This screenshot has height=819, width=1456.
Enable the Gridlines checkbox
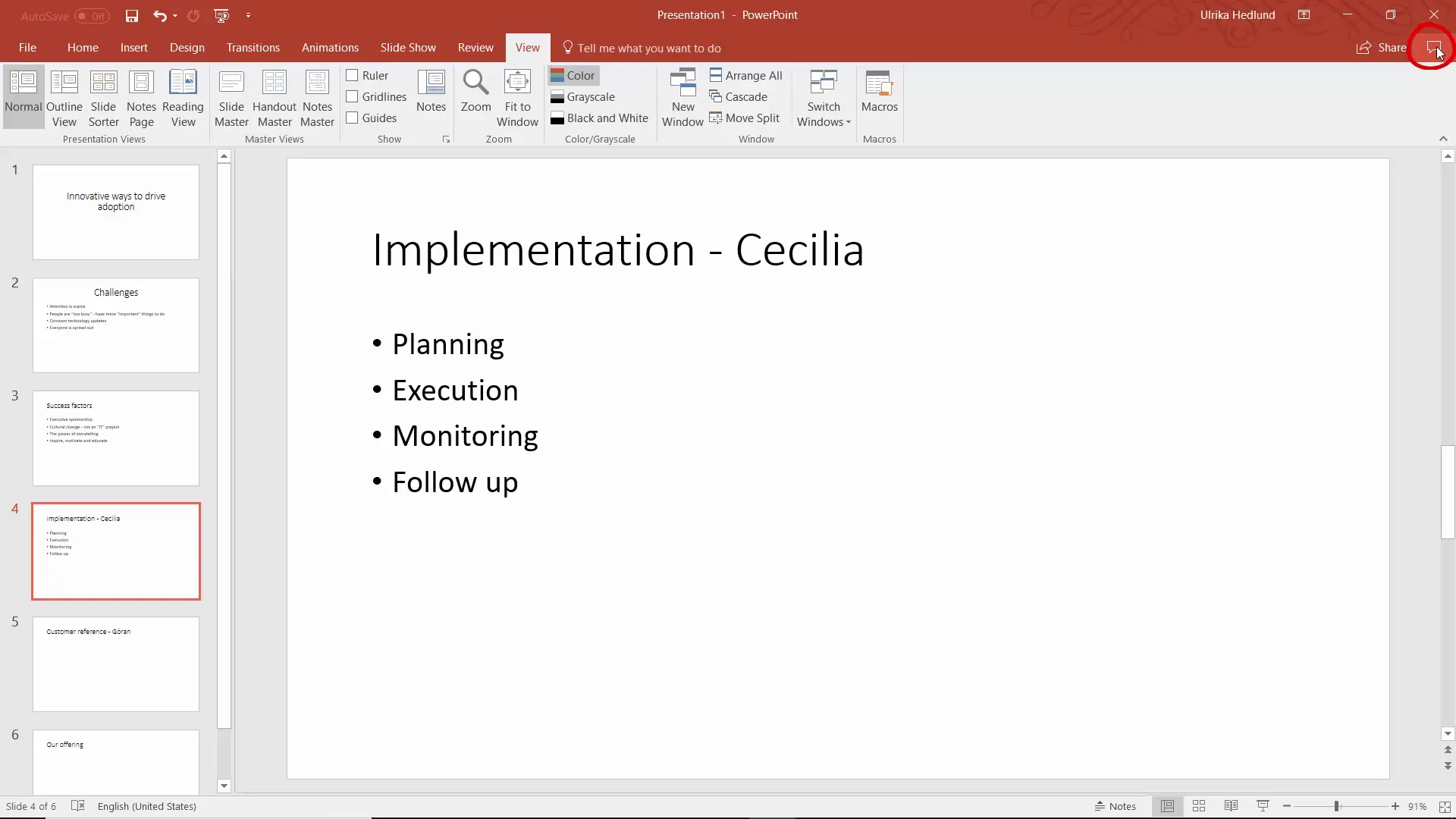pyautogui.click(x=352, y=96)
